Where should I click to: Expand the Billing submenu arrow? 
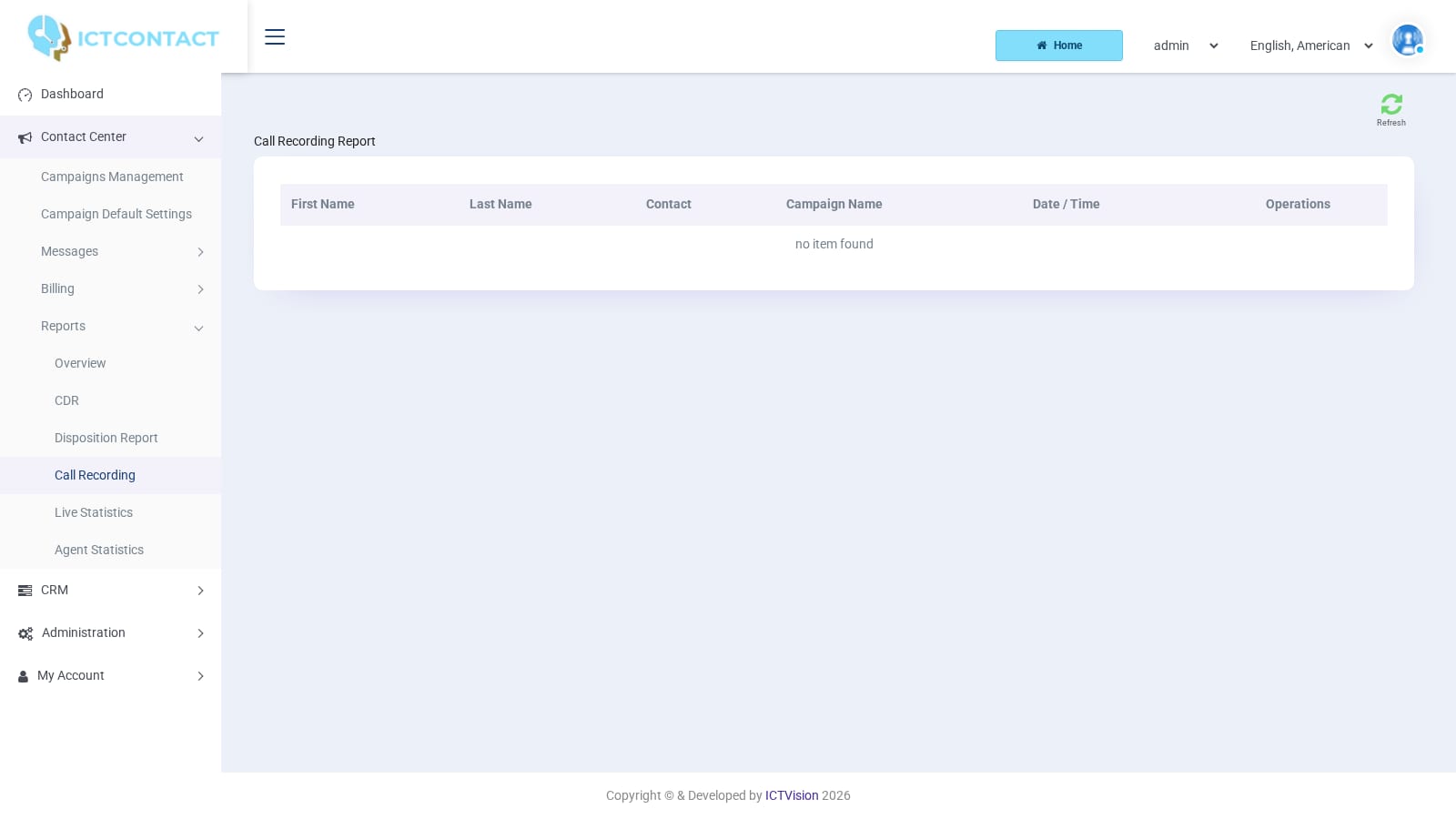coord(200,289)
